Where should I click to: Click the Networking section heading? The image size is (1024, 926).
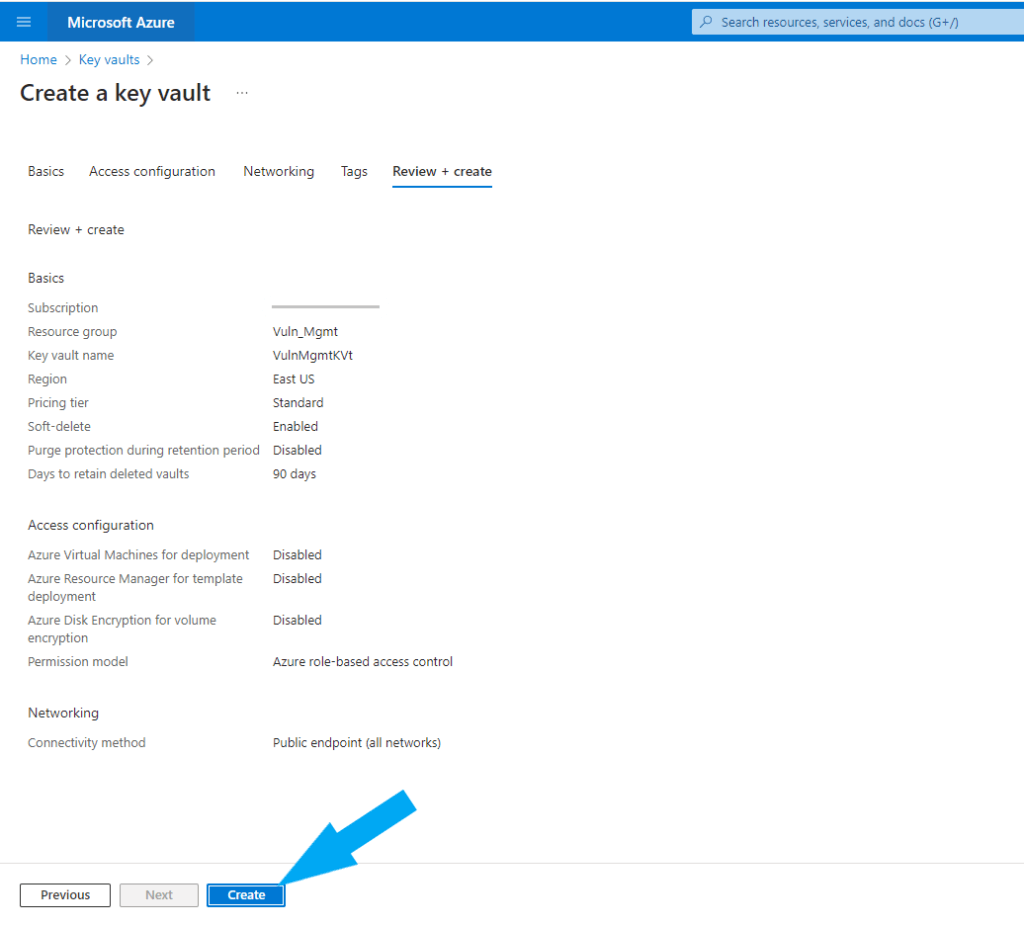pyautogui.click(x=63, y=712)
